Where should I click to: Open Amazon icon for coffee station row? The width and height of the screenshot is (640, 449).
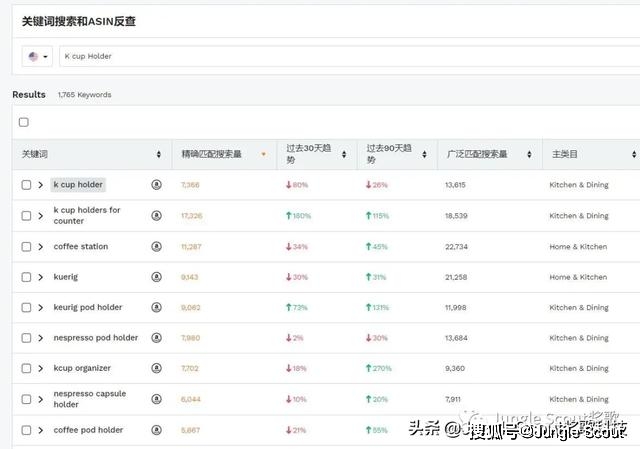point(156,247)
